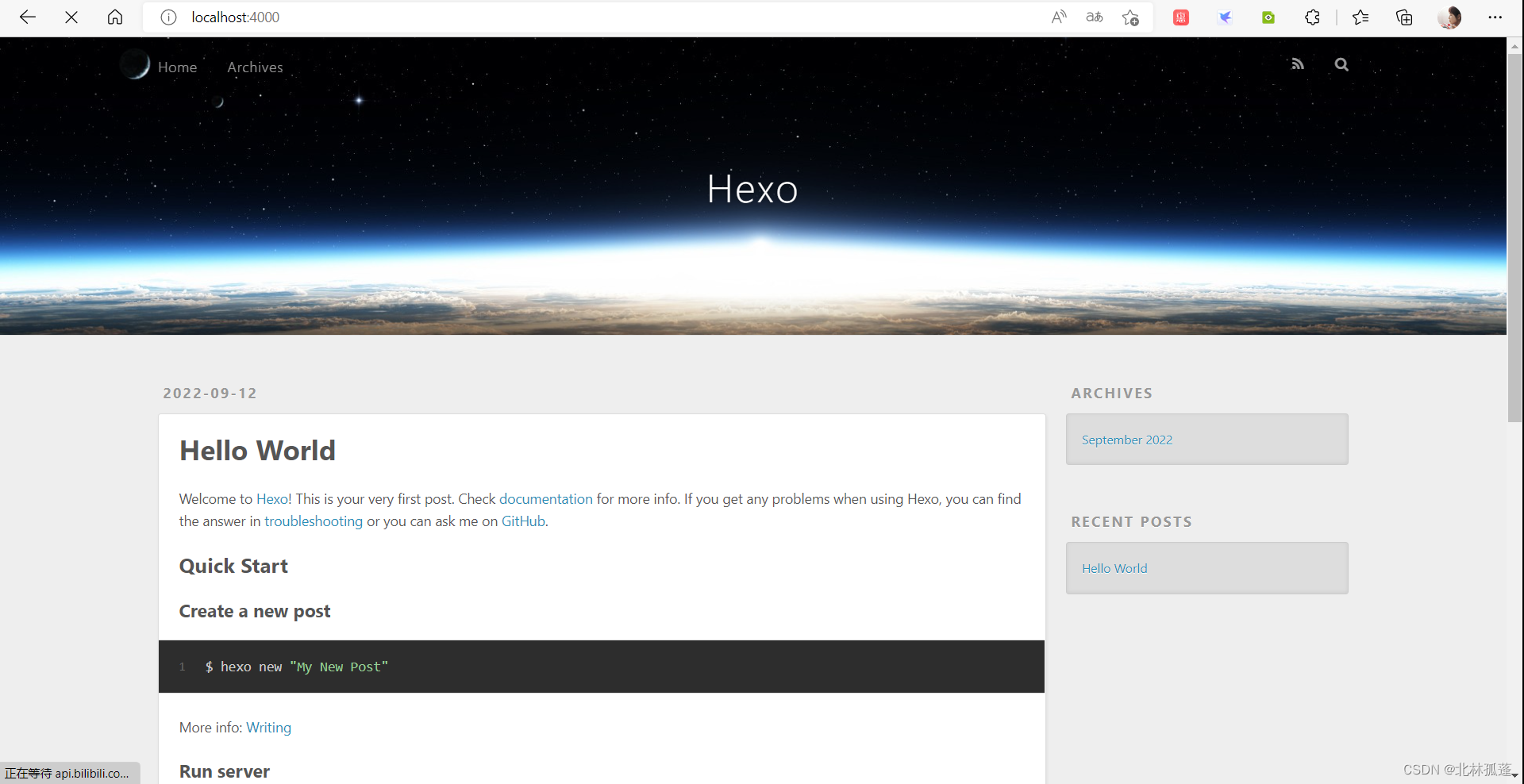The height and width of the screenshot is (784, 1524).
Task: Click the Quick Start heading
Action: [233, 567]
